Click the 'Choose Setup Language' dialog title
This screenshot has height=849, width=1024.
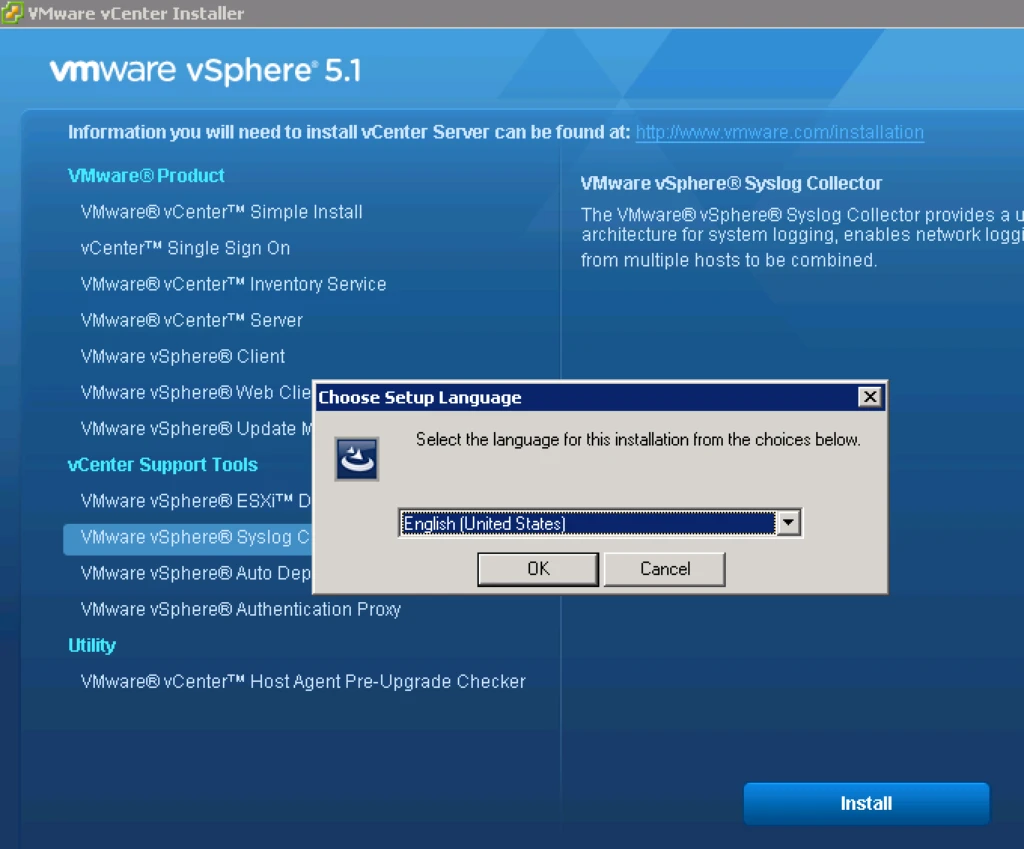[x=420, y=398]
